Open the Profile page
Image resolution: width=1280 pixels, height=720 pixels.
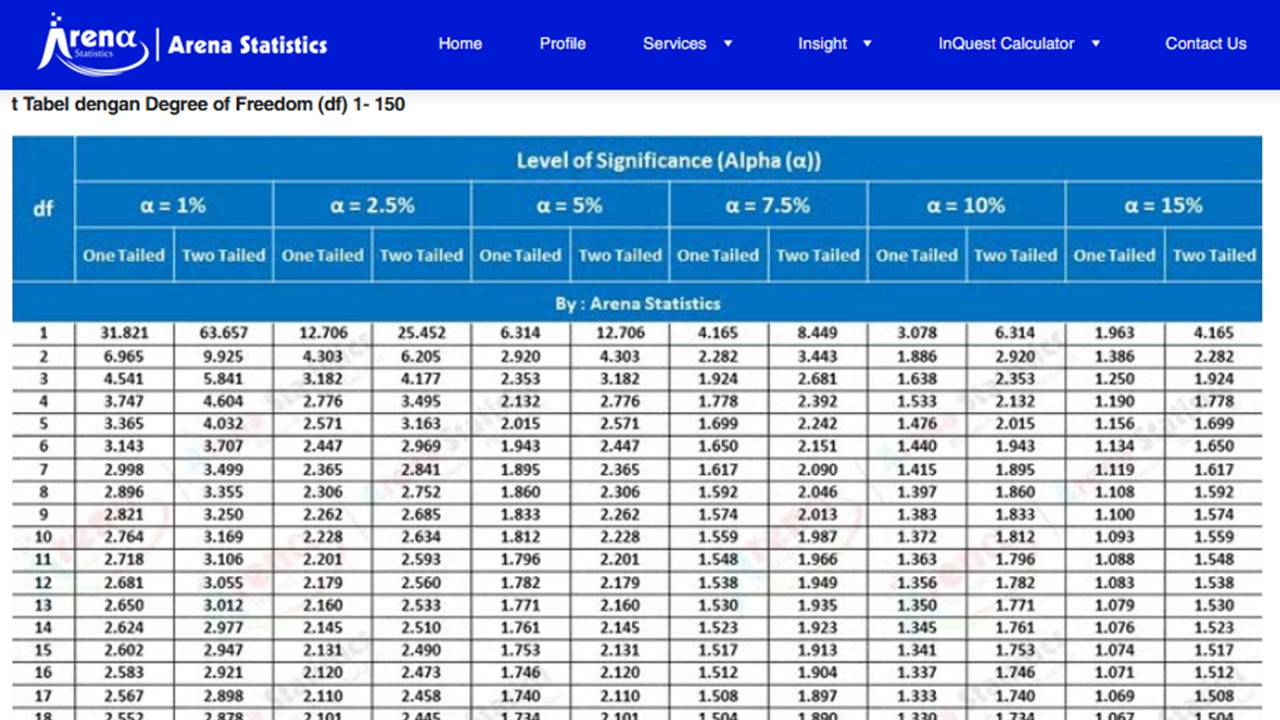(x=562, y=44)
